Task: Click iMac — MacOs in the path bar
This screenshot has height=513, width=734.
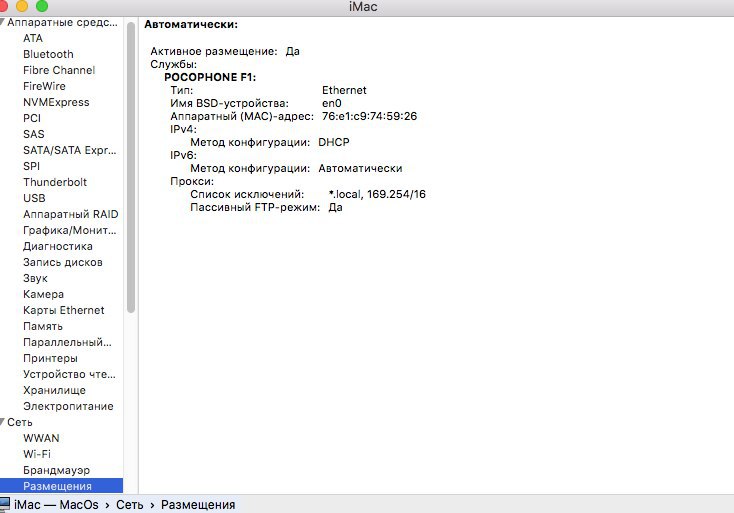Action: pyautogui.click(x=56, y=505)
